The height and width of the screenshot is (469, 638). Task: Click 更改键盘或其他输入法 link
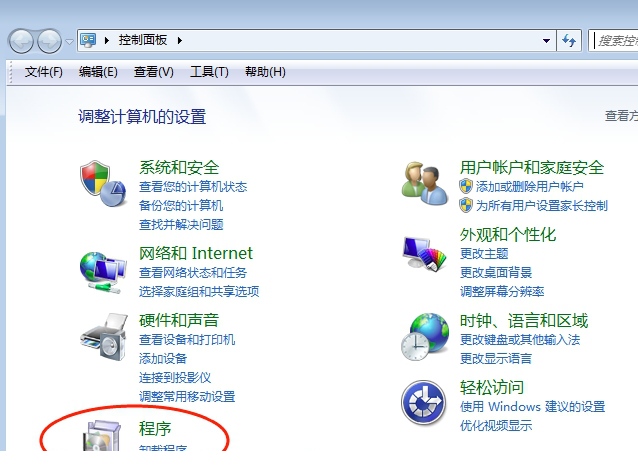(x=520, y=340)
